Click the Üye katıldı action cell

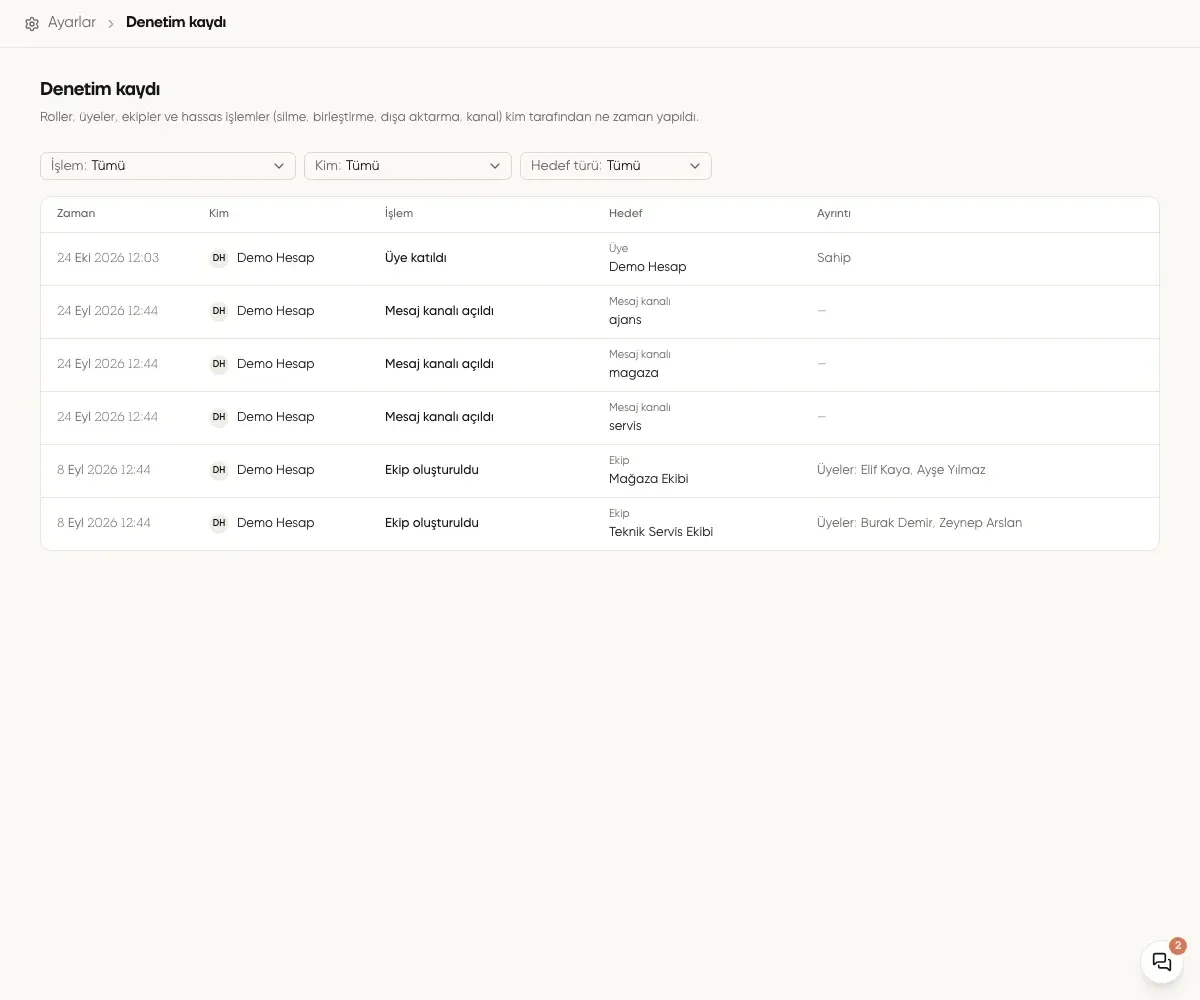point(416,258)
